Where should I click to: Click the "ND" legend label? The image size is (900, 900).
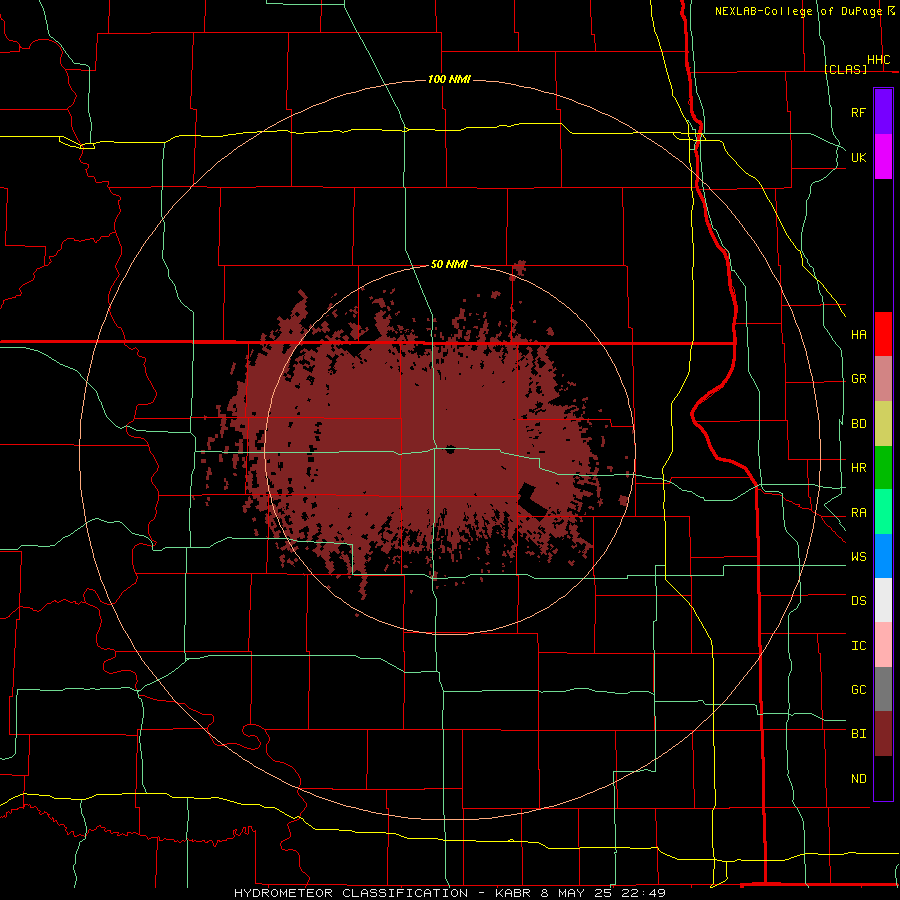coord(858,778)
